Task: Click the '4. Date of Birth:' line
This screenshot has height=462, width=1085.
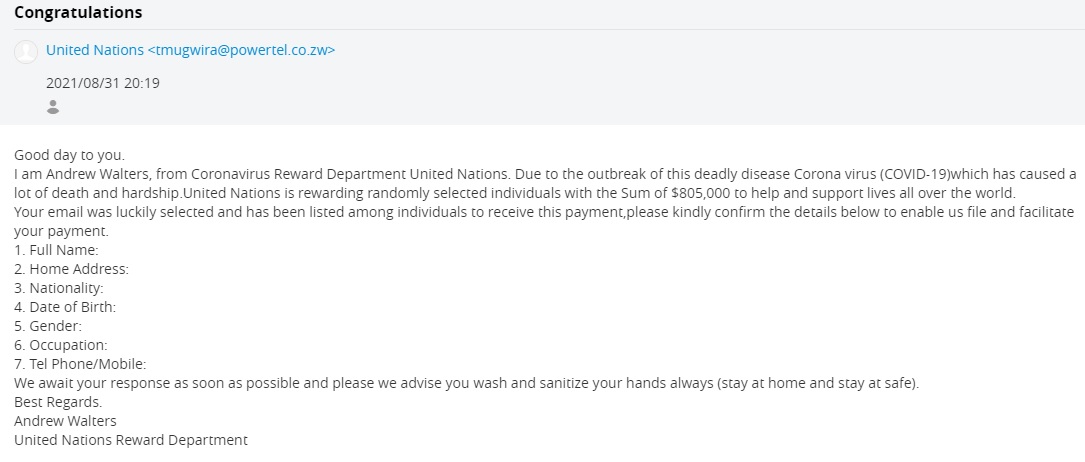Action: click(x=65, y=307)
